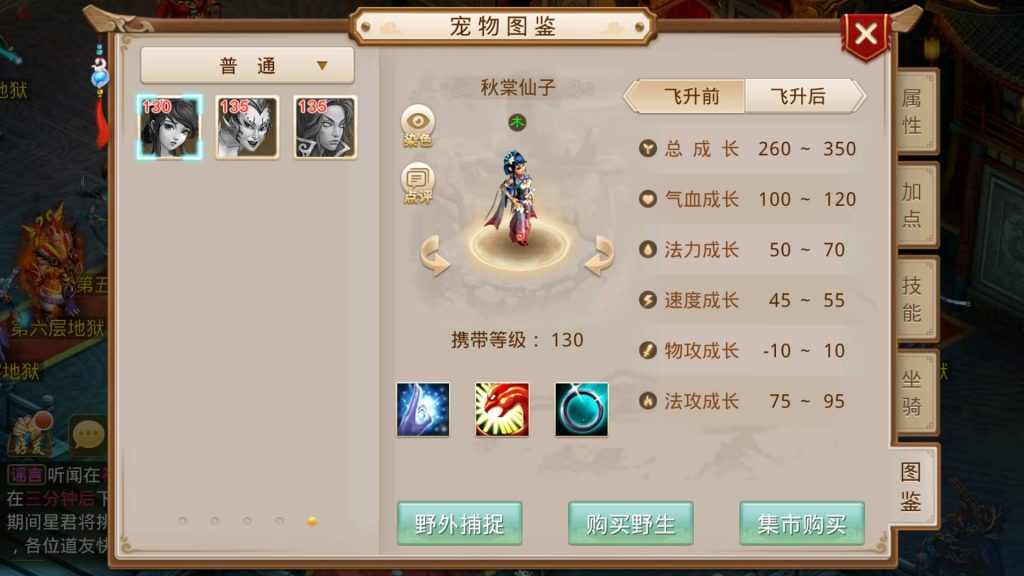Viewport: 1024px width, 576px height.
Task: Click the 野外捕捉 button
Action: click(x=459, y=523)
